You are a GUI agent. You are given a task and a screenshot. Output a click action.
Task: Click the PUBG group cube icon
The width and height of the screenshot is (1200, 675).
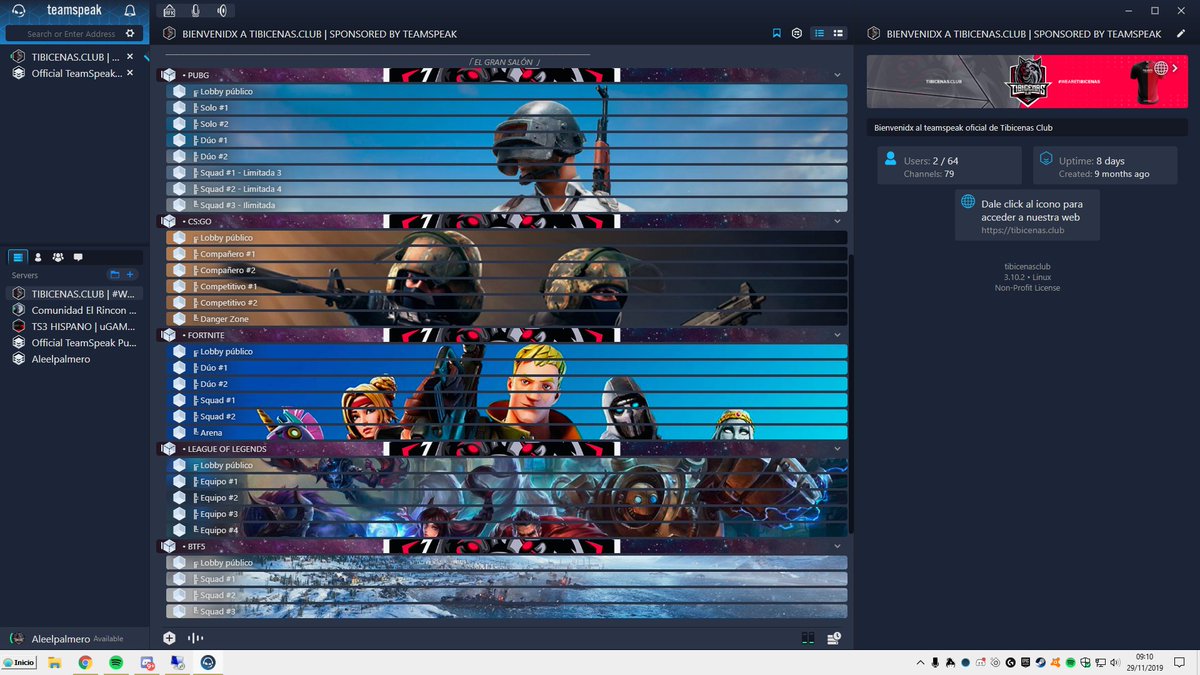tap(168, 75)
